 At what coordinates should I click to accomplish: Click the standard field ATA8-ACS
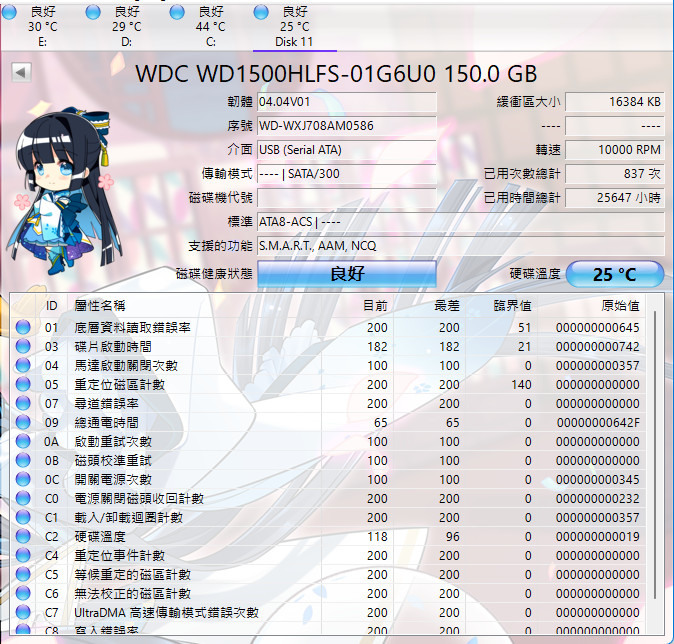(x=461, y=222)
